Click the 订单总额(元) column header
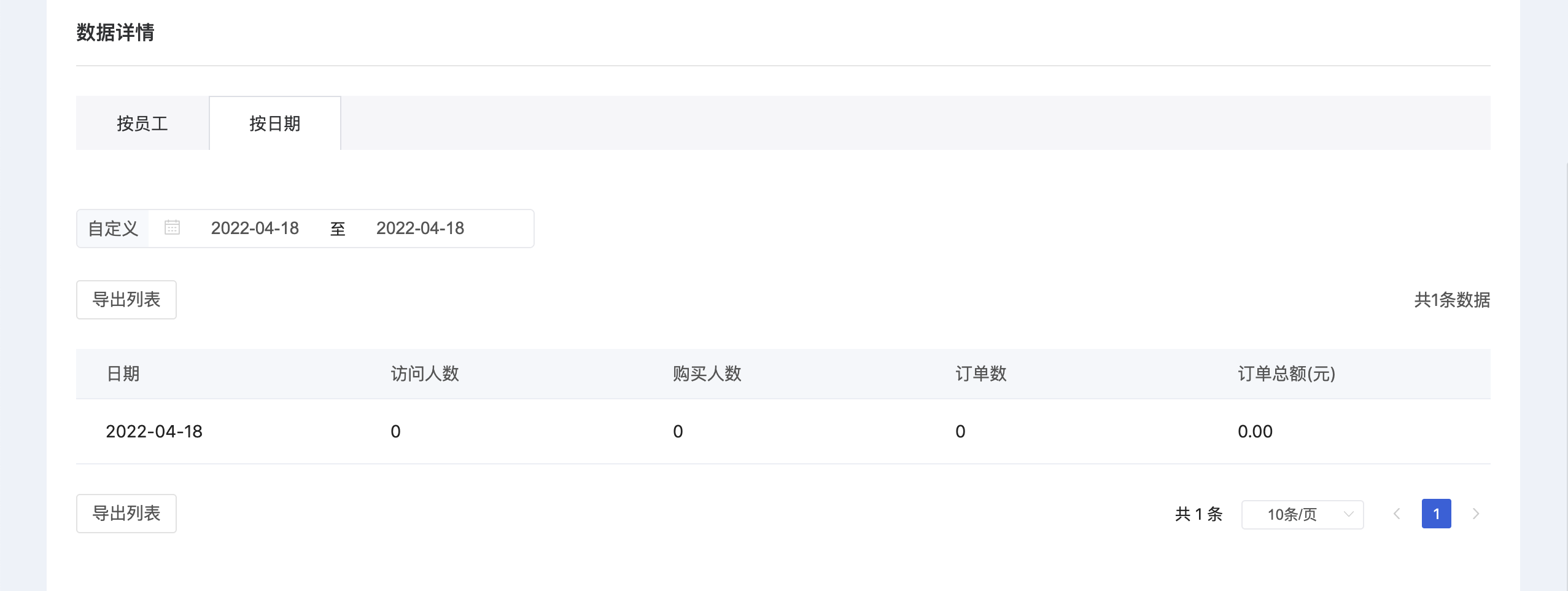The image size is (1568, 591). click(1287, 374)
